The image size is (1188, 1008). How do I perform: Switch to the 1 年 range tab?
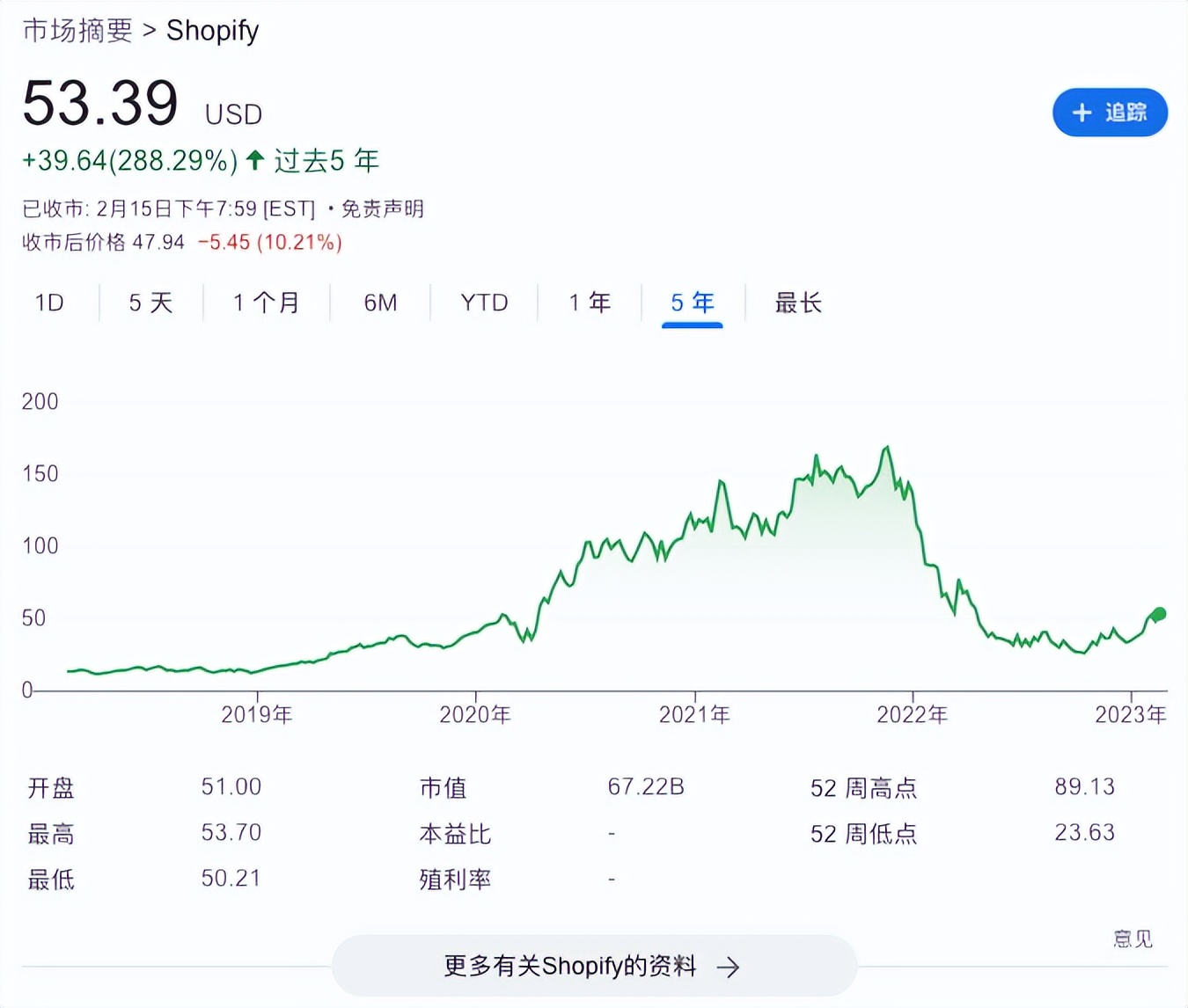coord(589,303)
